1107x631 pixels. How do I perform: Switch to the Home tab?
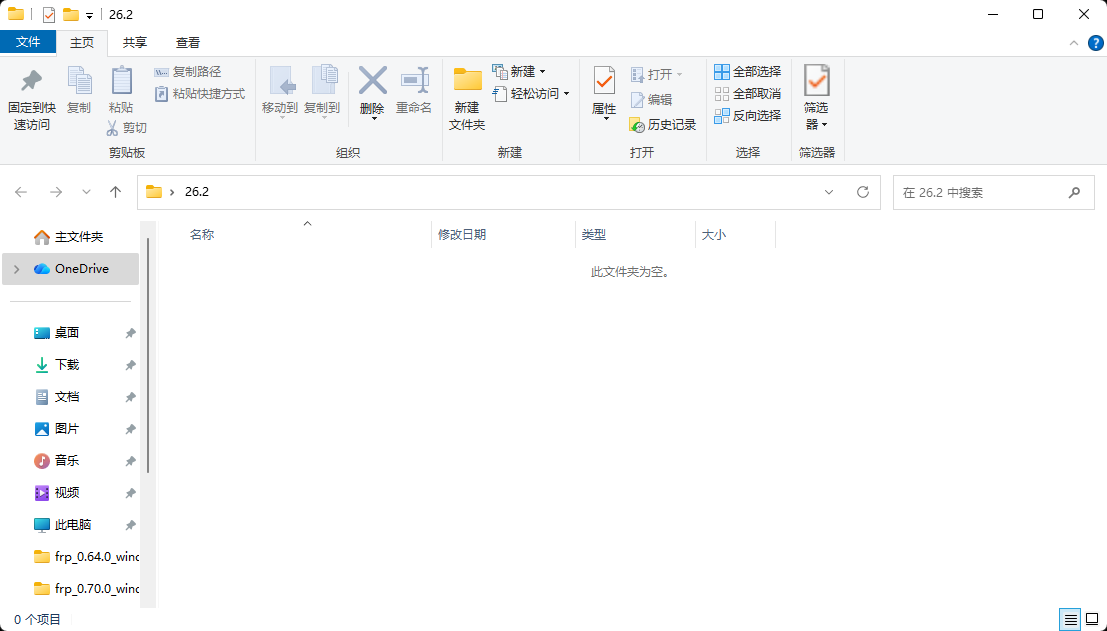point(82,42)
